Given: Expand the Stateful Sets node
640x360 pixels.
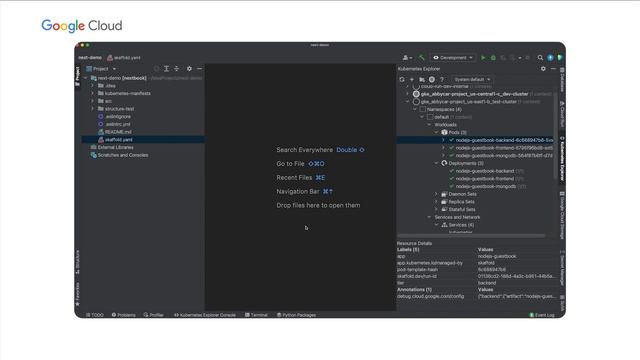Looking at the screenshot, I should pyautogui.click(x=436, y=209).
